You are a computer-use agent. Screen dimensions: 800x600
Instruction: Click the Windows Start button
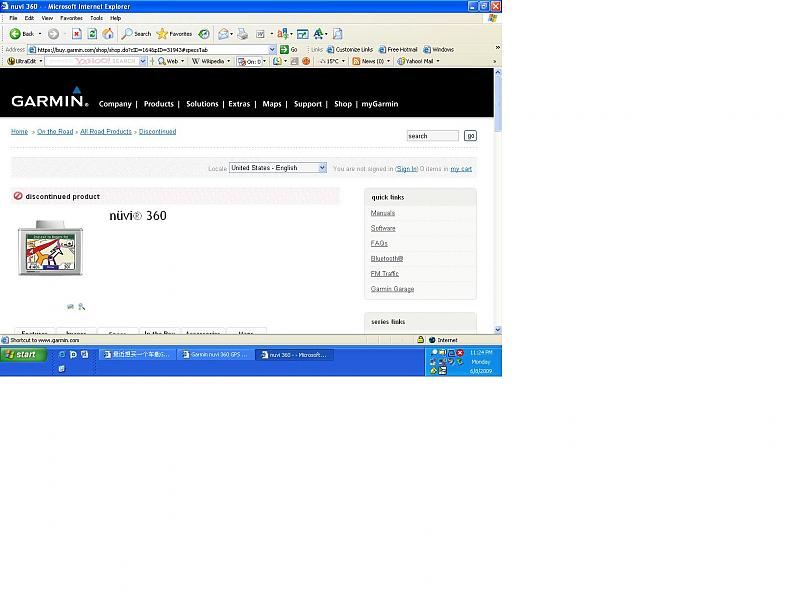pos(22,355)
